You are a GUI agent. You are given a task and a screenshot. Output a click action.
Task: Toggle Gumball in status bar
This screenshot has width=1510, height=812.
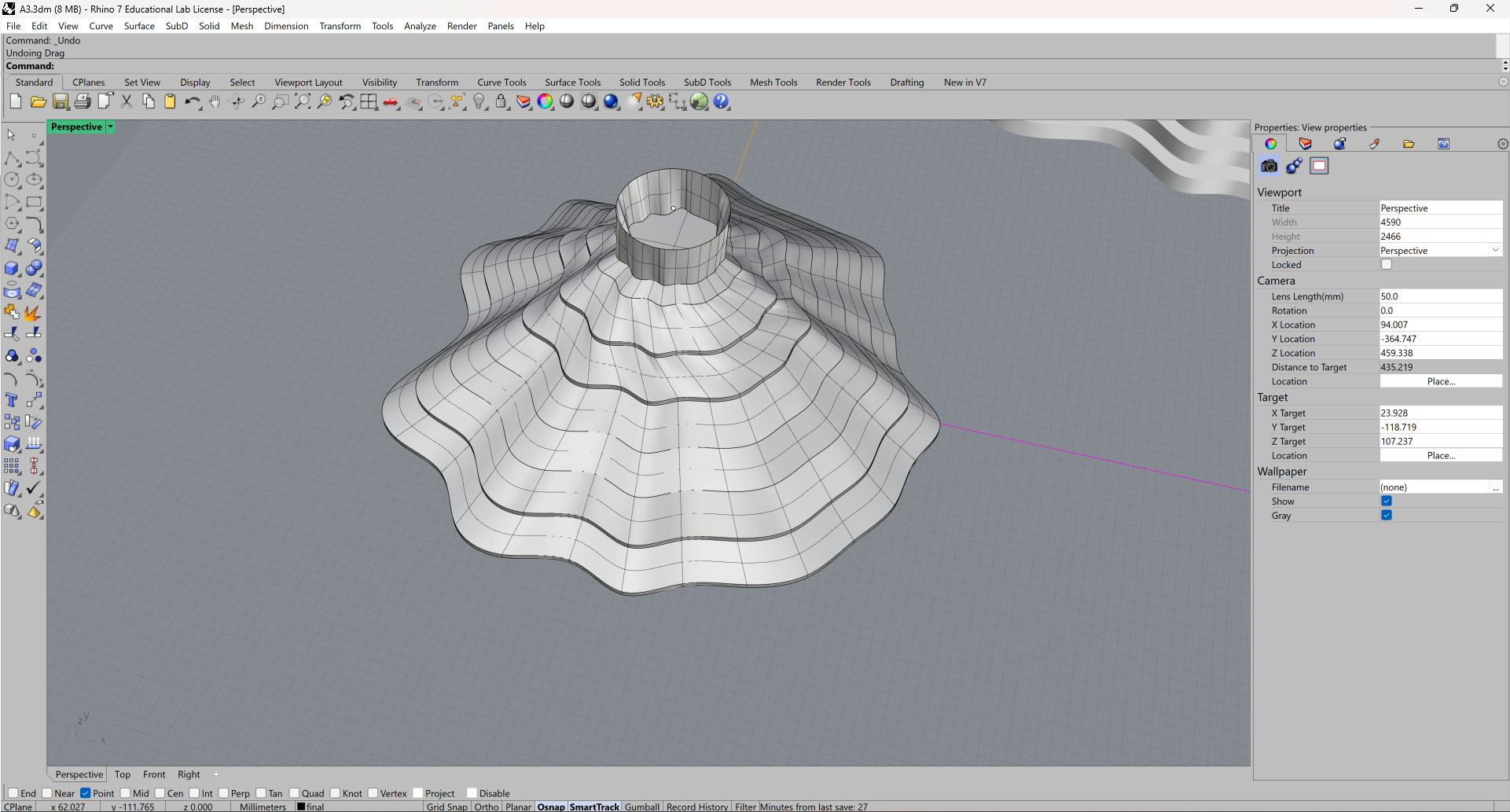click(x=642, y=806)
